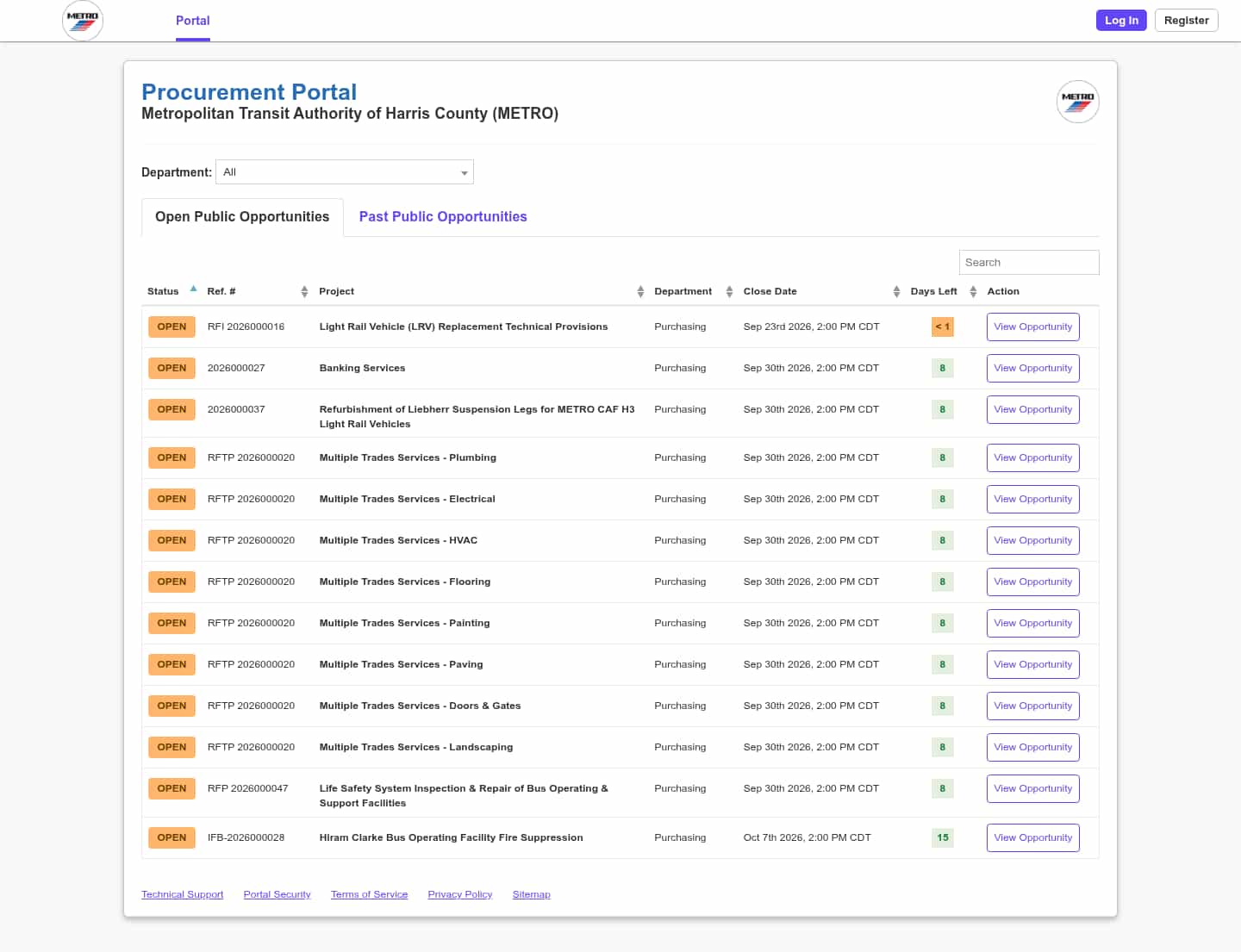Switch to Past Public Opportunities tab
1241x952 pixels.
tap(443, 217)
